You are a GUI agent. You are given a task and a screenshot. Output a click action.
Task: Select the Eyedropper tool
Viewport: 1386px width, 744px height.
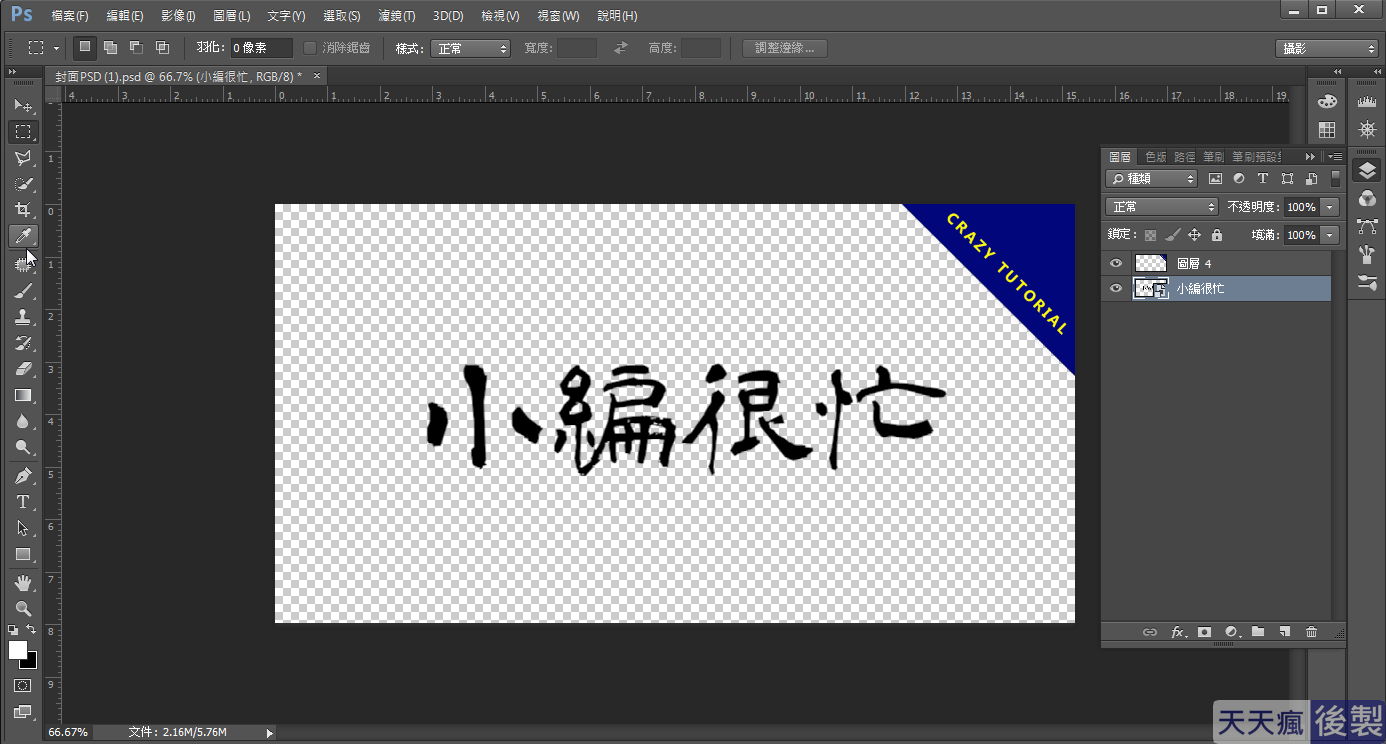[23, 235]
